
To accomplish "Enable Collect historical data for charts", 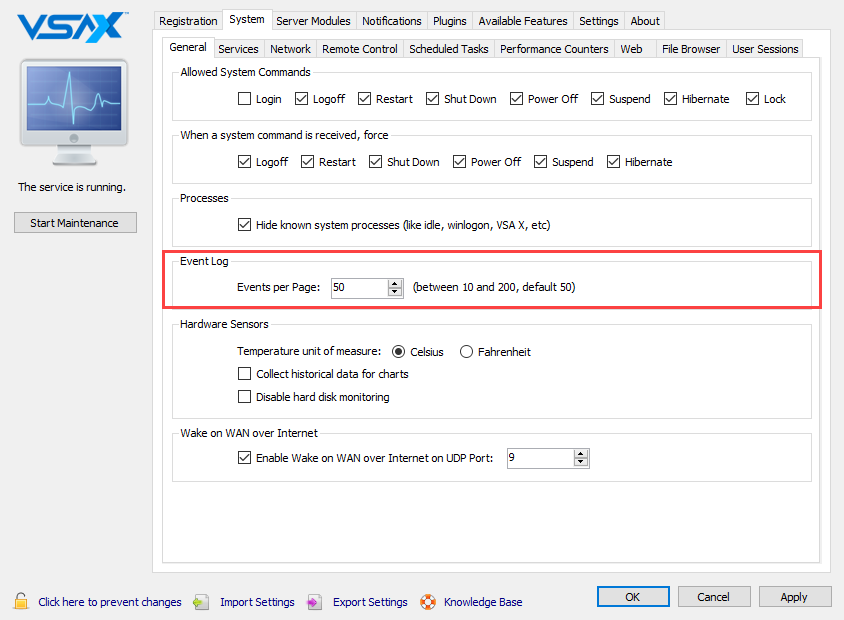I will click(244, 373).
